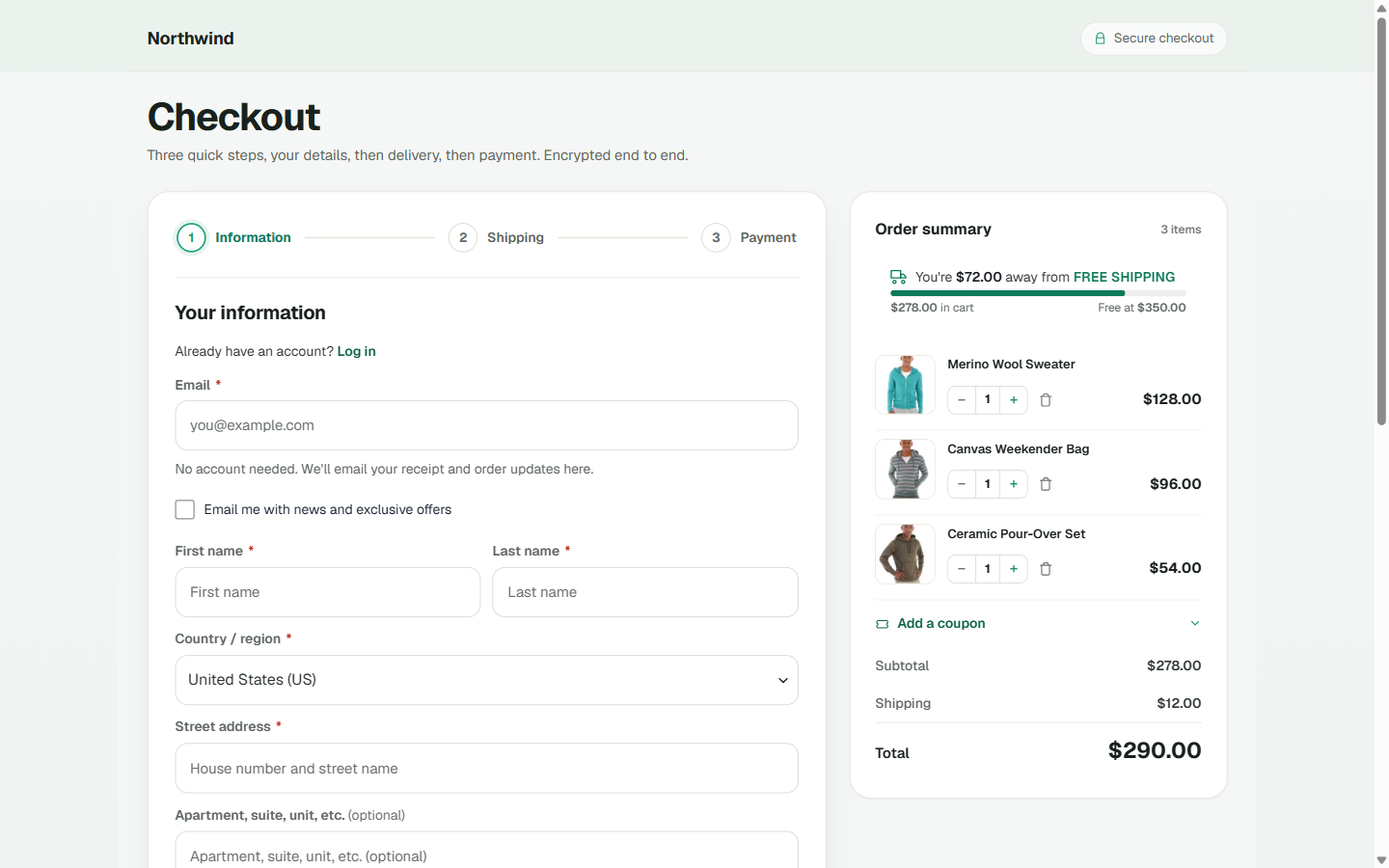Click the Your information heading

tap(250, 312)
